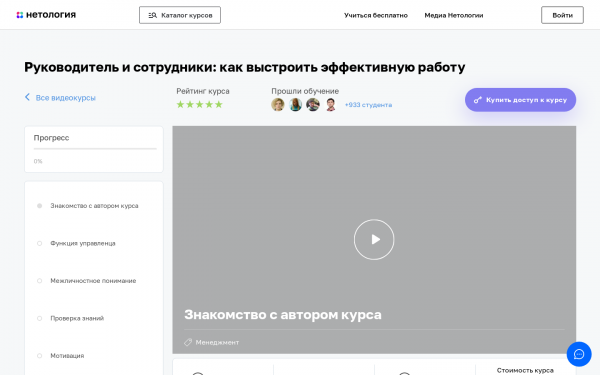The height and width of the screenshot is (375, 600).
Task: Select lesson Знакомство с автором курса
Action: pos(94,206)
